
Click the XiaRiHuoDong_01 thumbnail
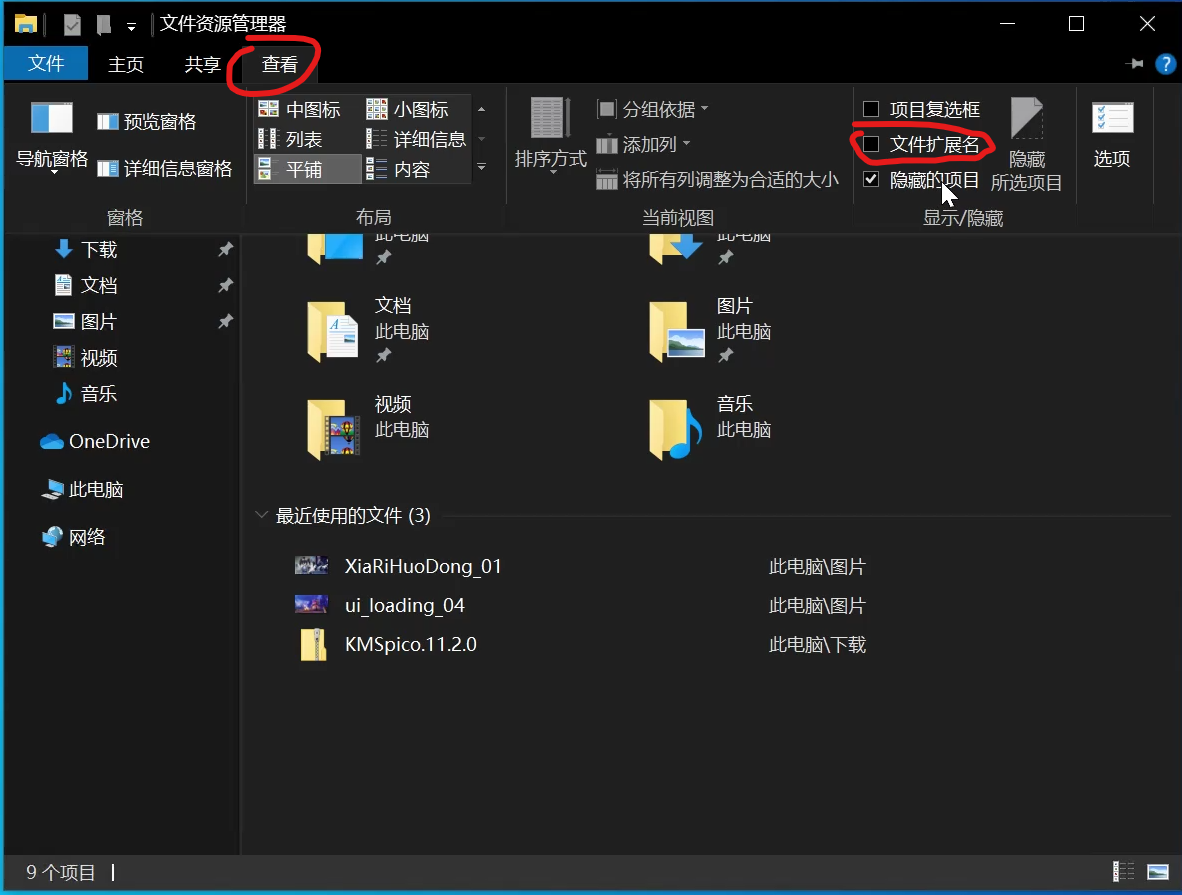tap(311, 566)
